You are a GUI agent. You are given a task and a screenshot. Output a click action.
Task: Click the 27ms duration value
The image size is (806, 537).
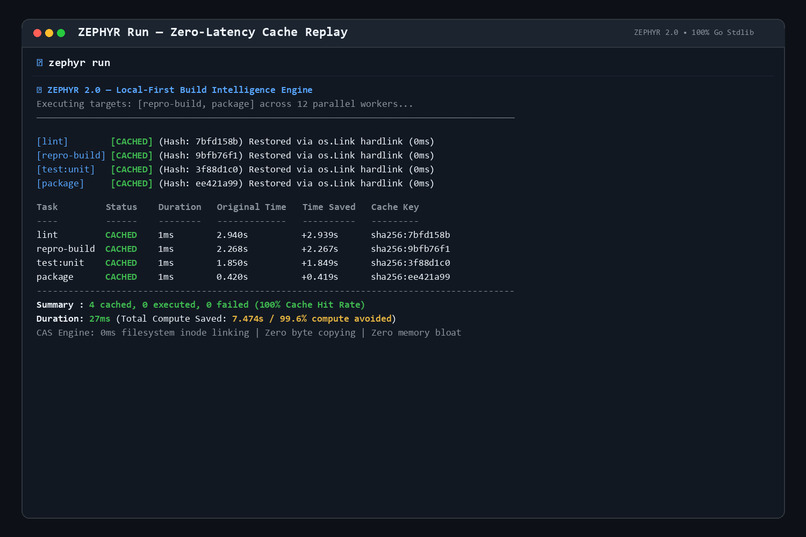pyautogui.click(x=100, y=318)
